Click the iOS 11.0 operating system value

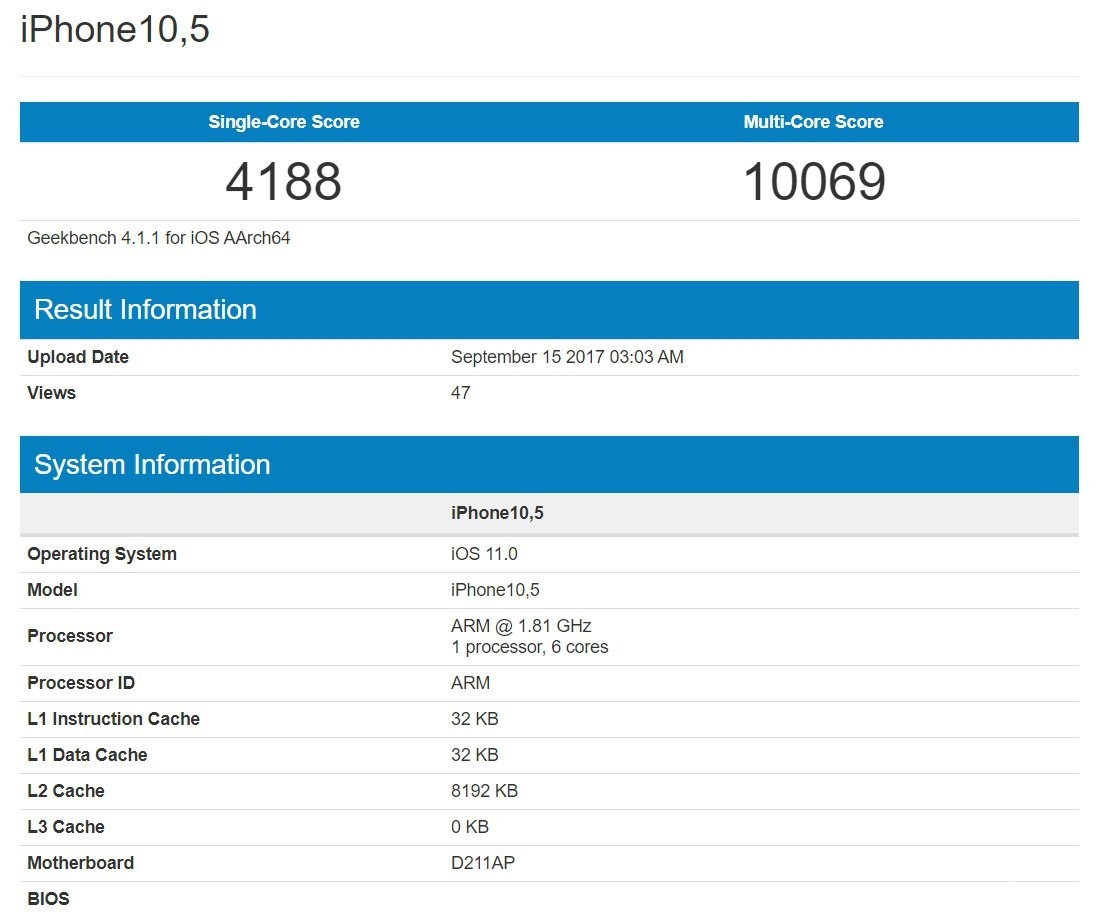[x=484, y=554]
